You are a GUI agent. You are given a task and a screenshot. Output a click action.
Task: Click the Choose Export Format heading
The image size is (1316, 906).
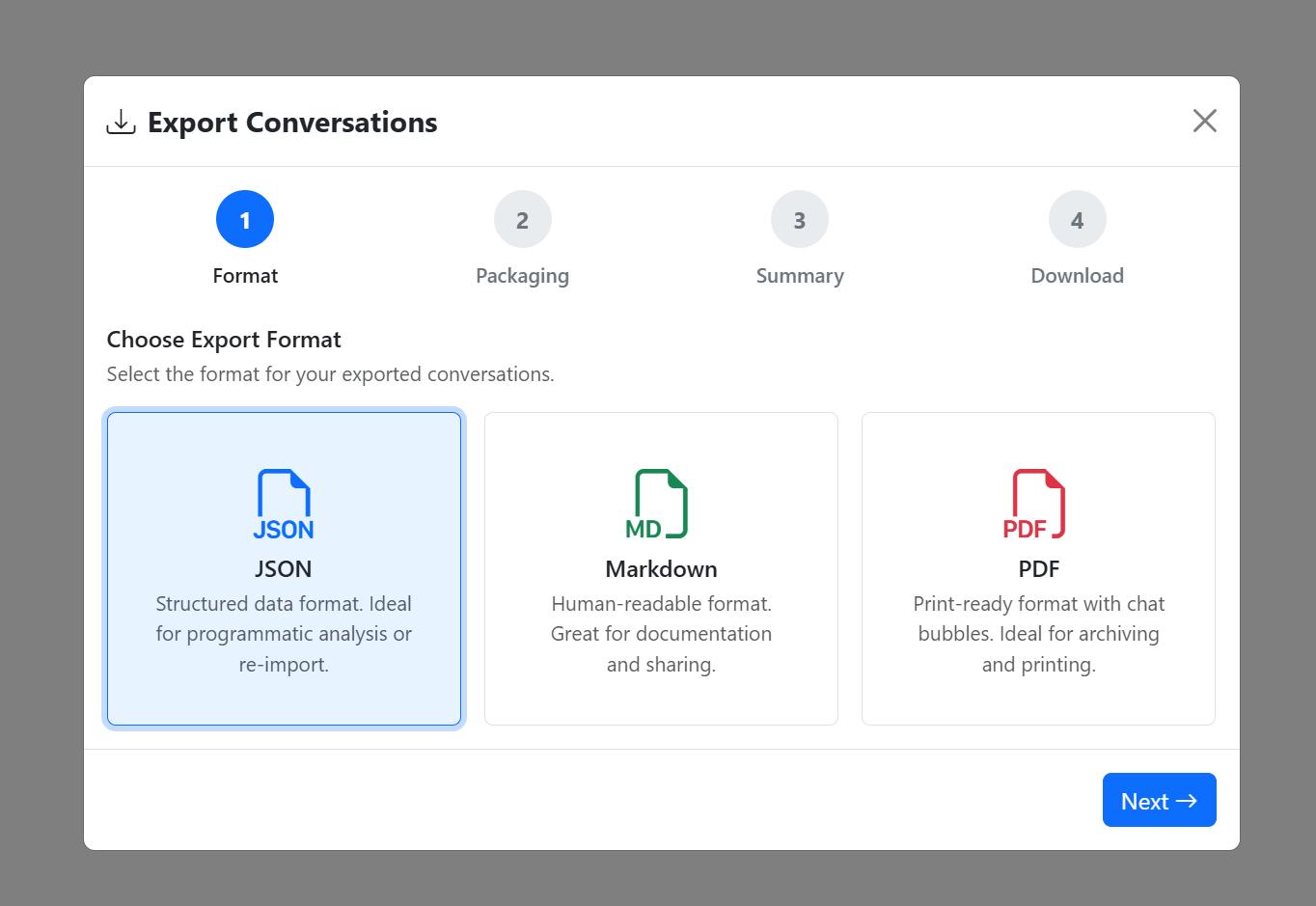coord(224,339)
